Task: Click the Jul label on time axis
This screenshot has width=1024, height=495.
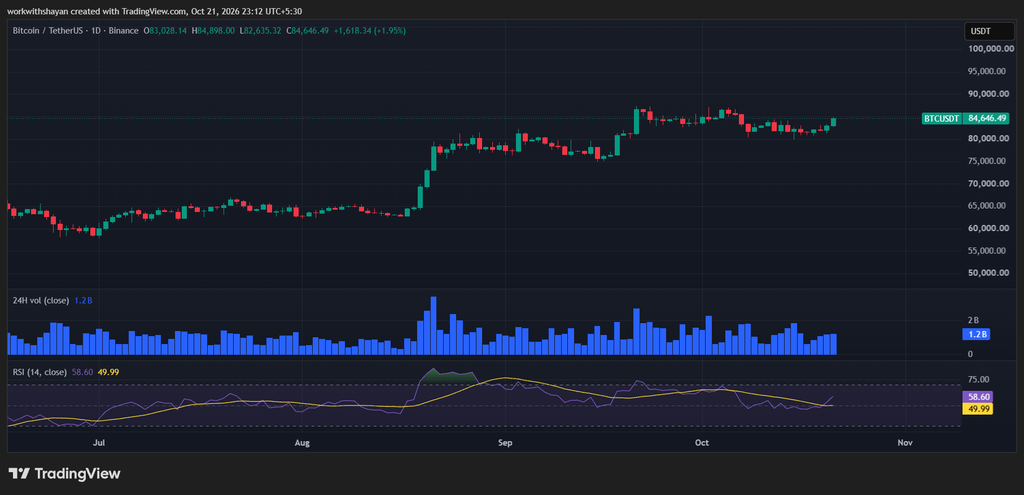Action: pos(99,443)
